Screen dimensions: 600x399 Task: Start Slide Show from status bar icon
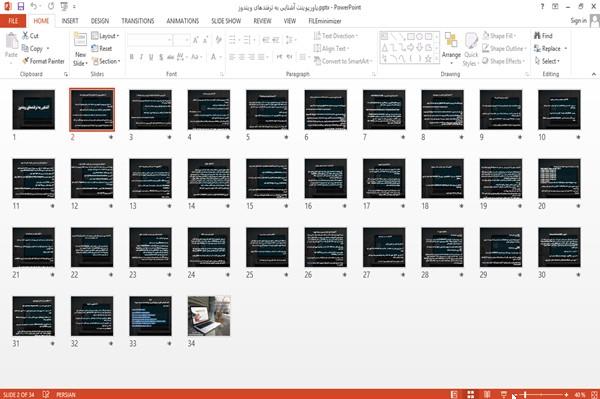(x=504, y=394)
